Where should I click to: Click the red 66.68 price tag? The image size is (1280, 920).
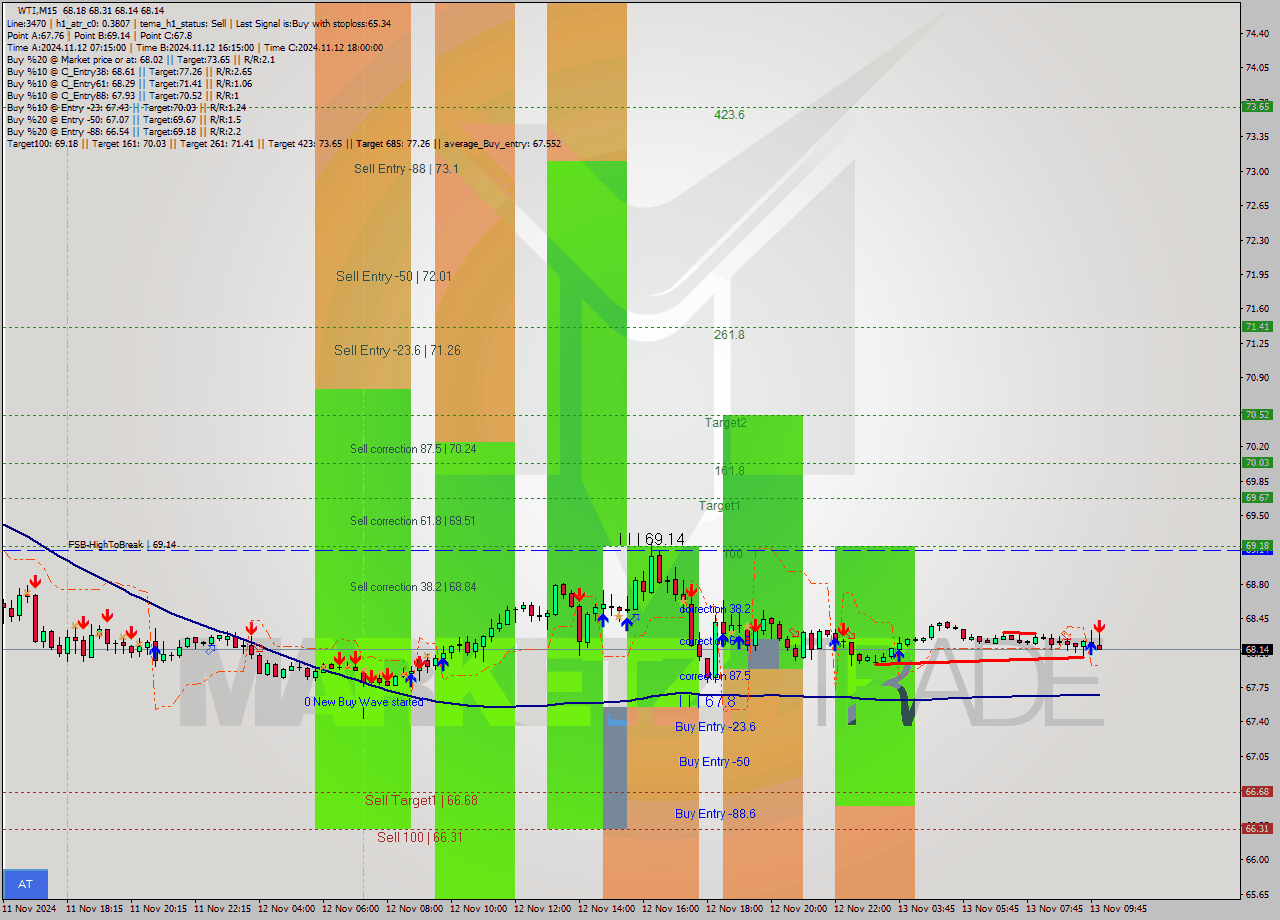pos(1256,792)
